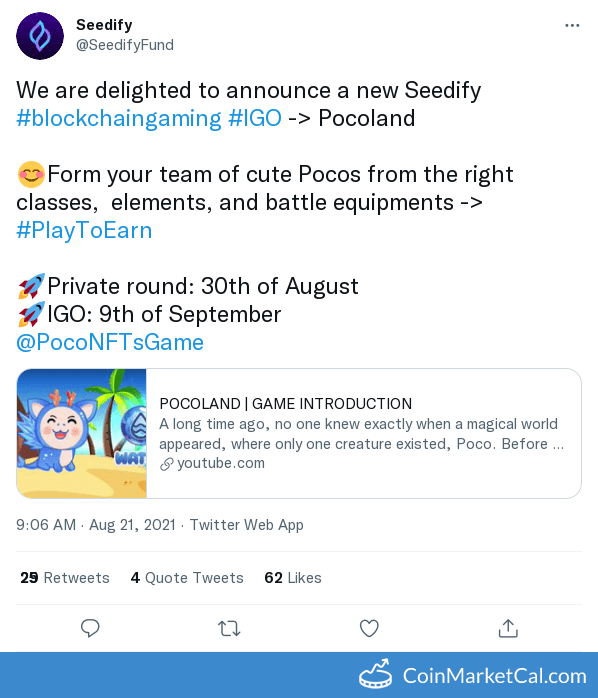View the 4 Quote Tweets
Image resolution: width=598 pixels, height=698 pixels.
[187, 578]
